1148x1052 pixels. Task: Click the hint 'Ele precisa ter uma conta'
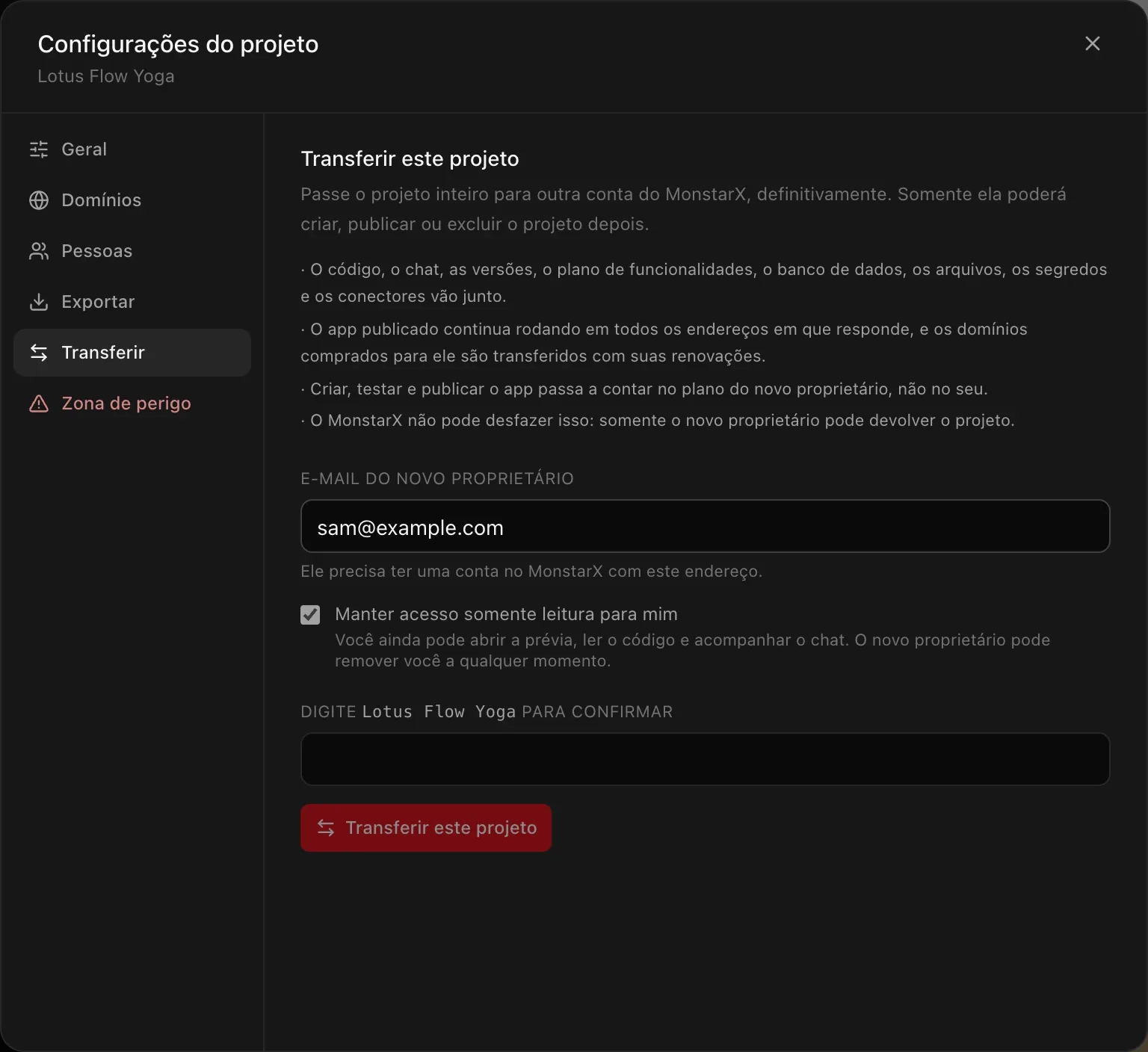(531, 572)
